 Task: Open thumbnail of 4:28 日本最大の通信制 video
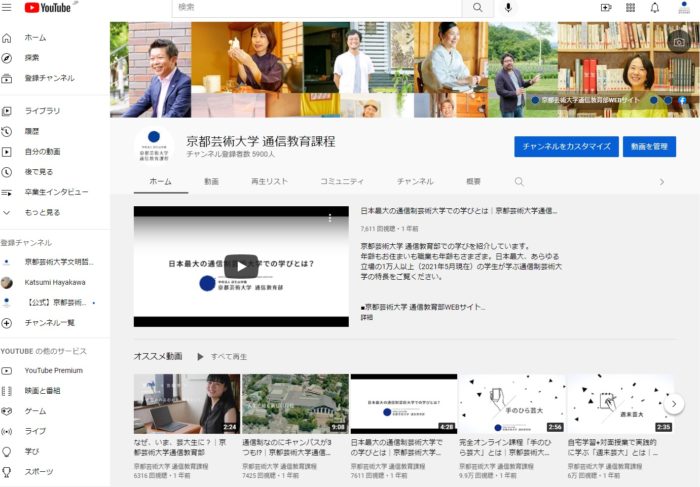tap(404, 404)
